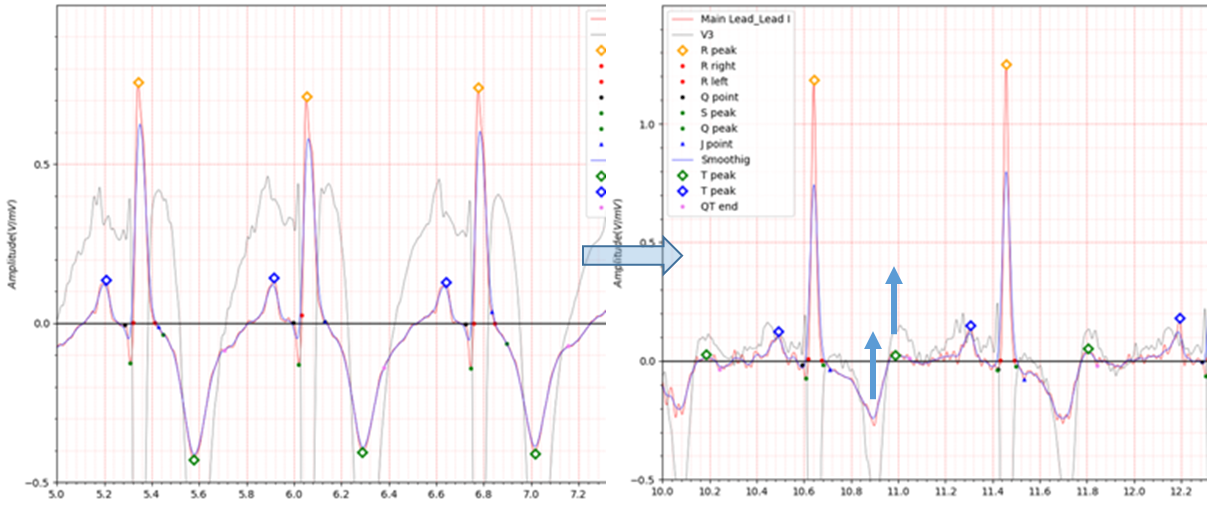Select the orange R peak marker near 6.05
Image resolution: width=1207 pixels, height=520 pixels.
(x=307, y=97)
